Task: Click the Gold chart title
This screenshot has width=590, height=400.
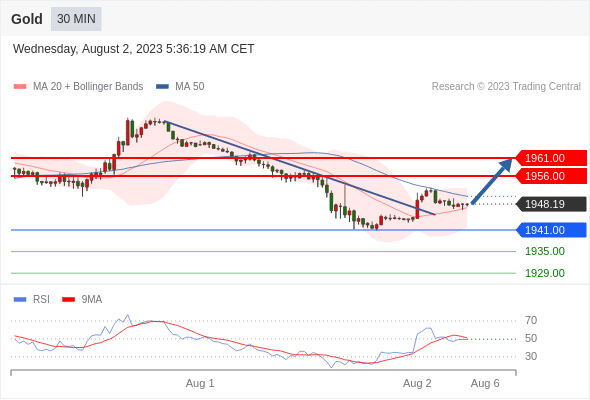Action: coord(27,19)
